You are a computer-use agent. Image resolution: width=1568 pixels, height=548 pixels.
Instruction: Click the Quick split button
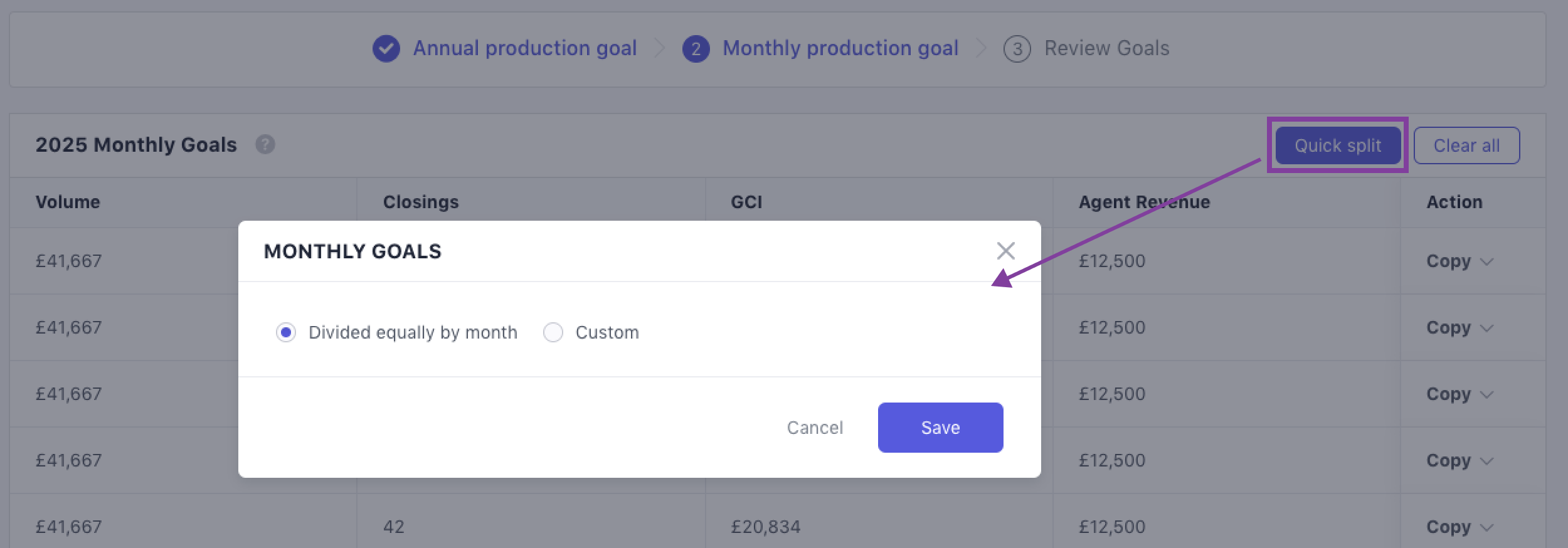pos(1338,145)
